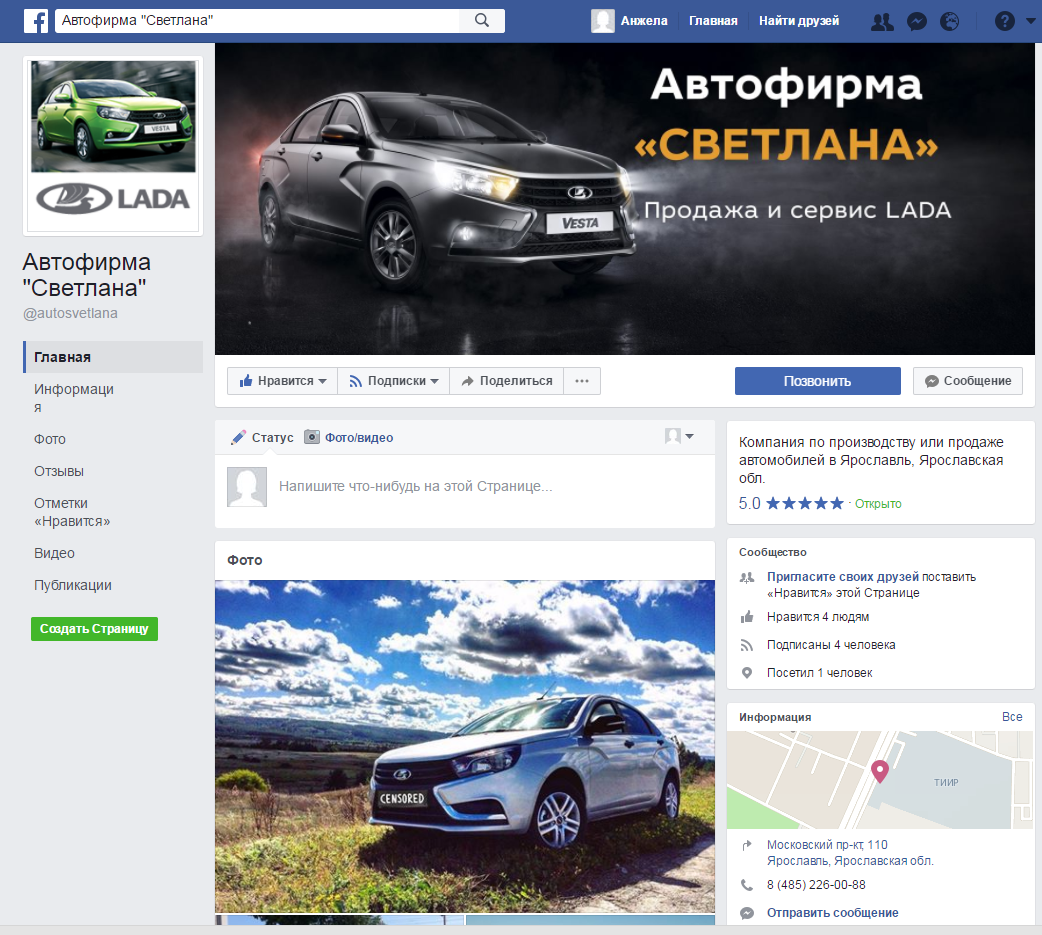The height and width of the screenshot is (935, 1042).
Task: Click the friends icon beside Пригласите
Action: [747, 577]
